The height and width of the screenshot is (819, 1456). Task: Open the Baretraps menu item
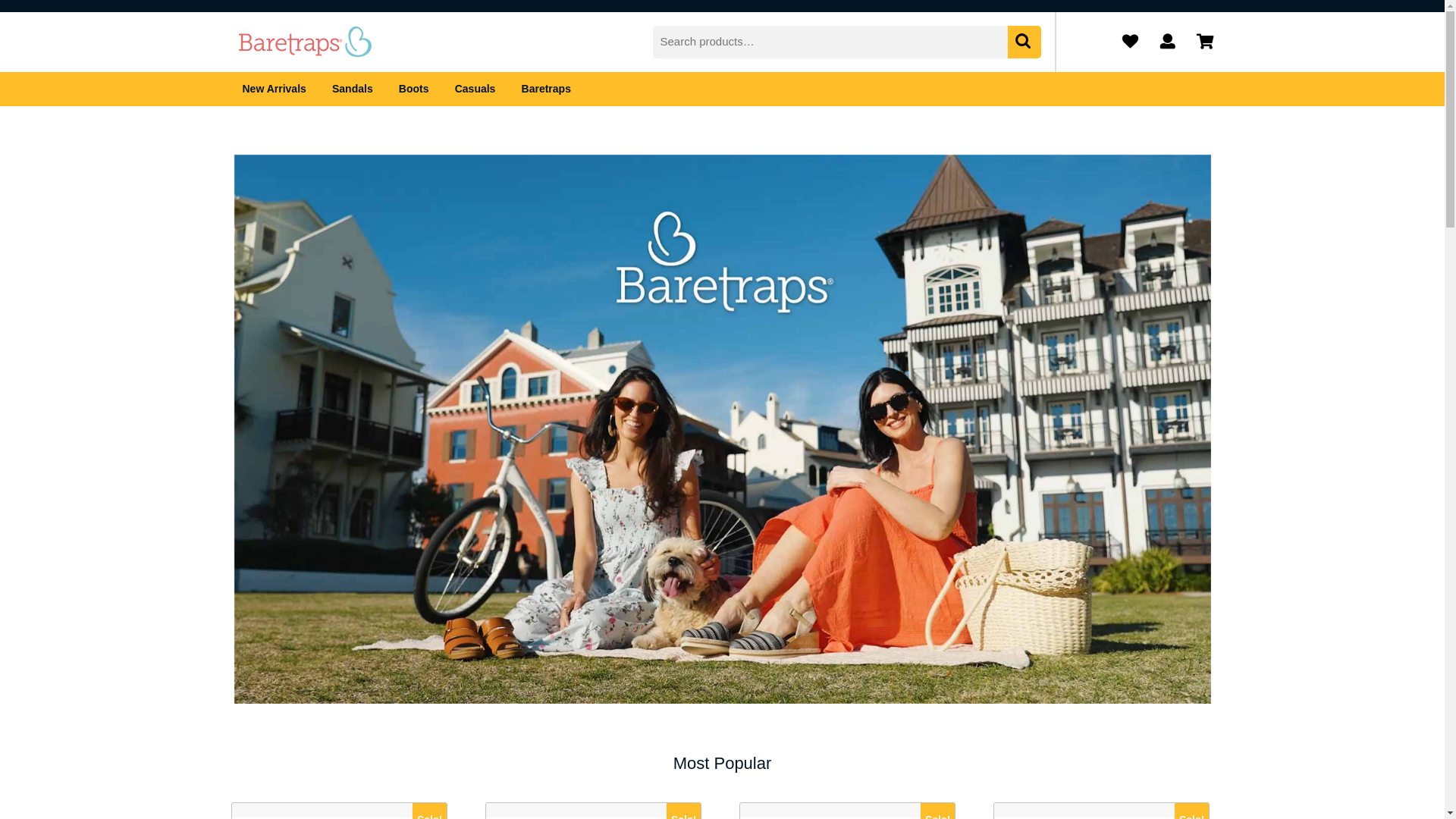pyautogui.click(x=546, y=89)
